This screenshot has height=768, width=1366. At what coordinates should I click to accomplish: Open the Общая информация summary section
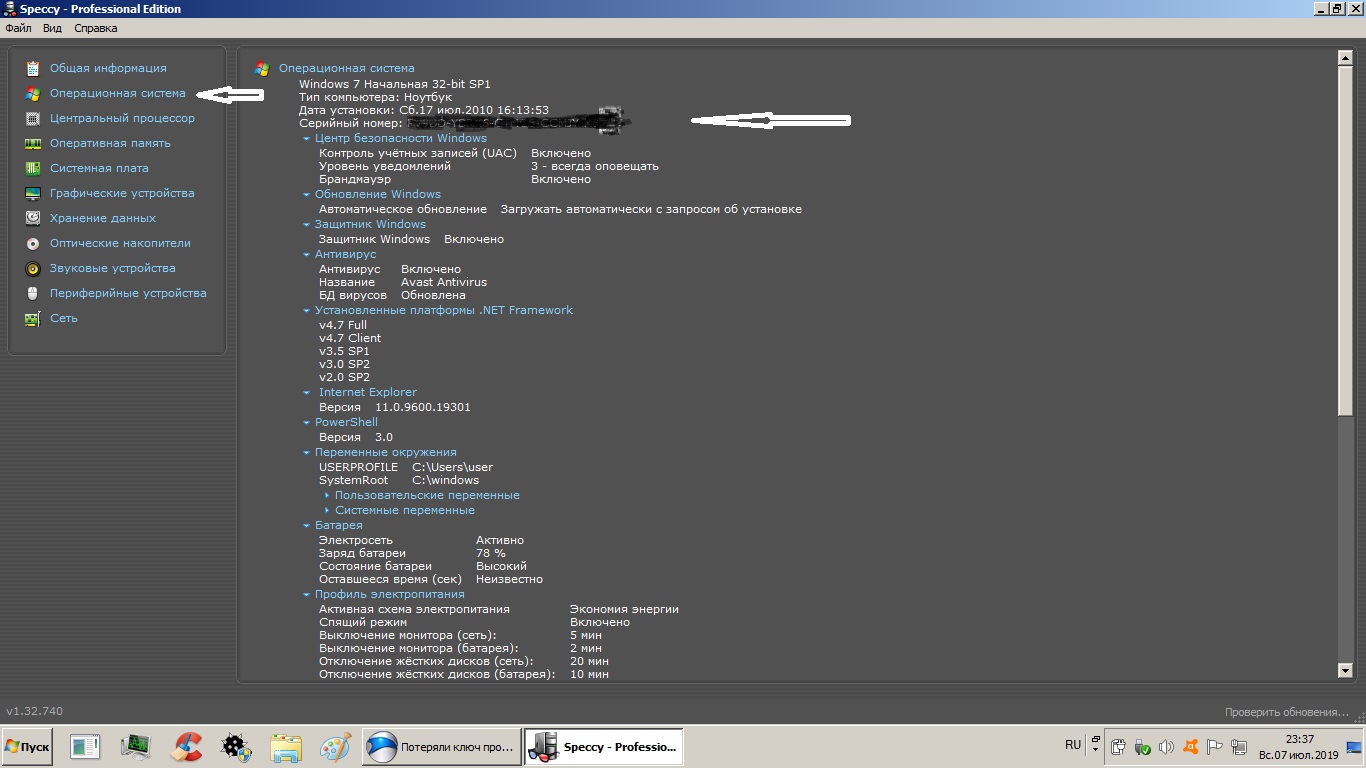(108, 68)
